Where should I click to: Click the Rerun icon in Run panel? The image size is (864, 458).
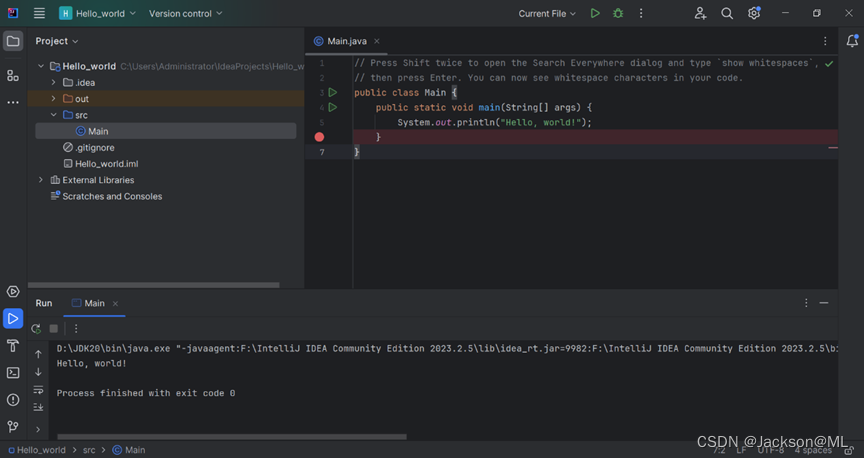click(x=36, y=329)
